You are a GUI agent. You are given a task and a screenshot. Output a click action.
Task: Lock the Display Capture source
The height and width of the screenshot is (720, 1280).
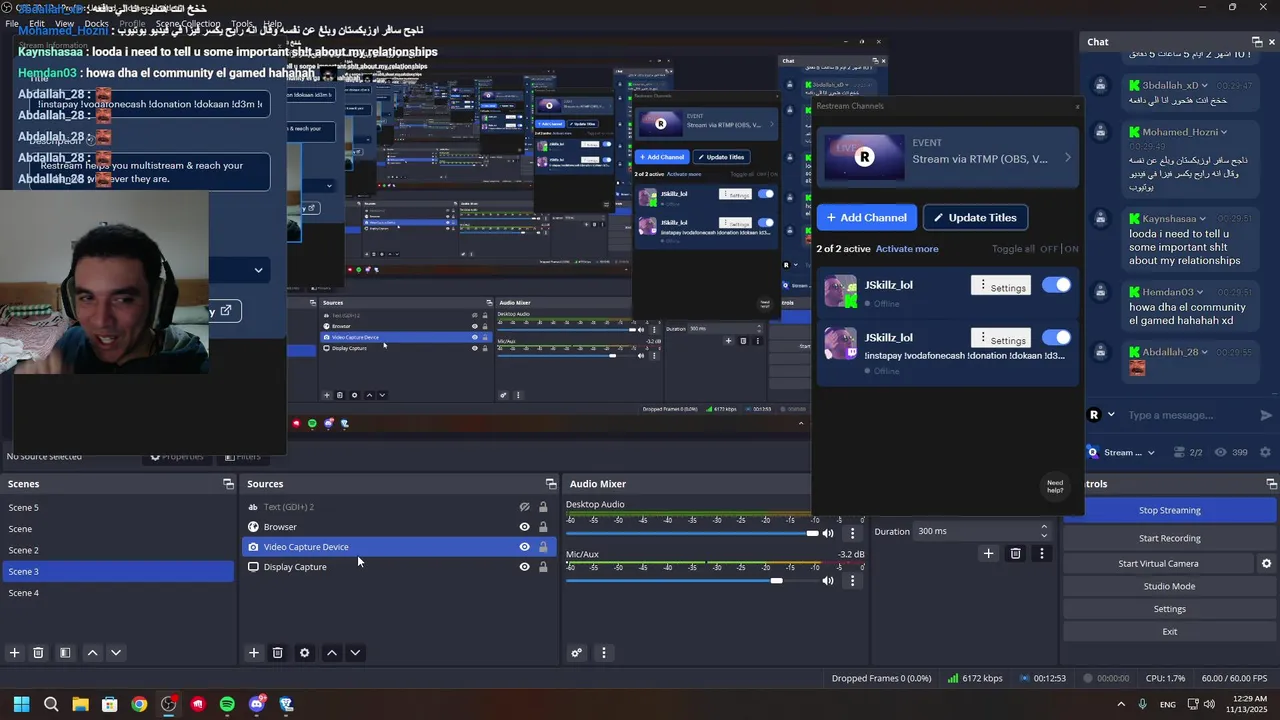(543, 567)
